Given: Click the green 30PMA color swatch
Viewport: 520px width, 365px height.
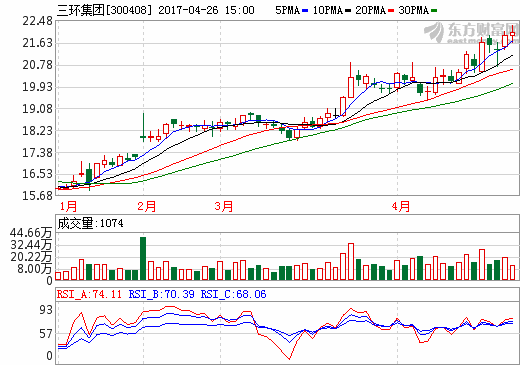Looking at the screenshot, I should tap(434, 11).
